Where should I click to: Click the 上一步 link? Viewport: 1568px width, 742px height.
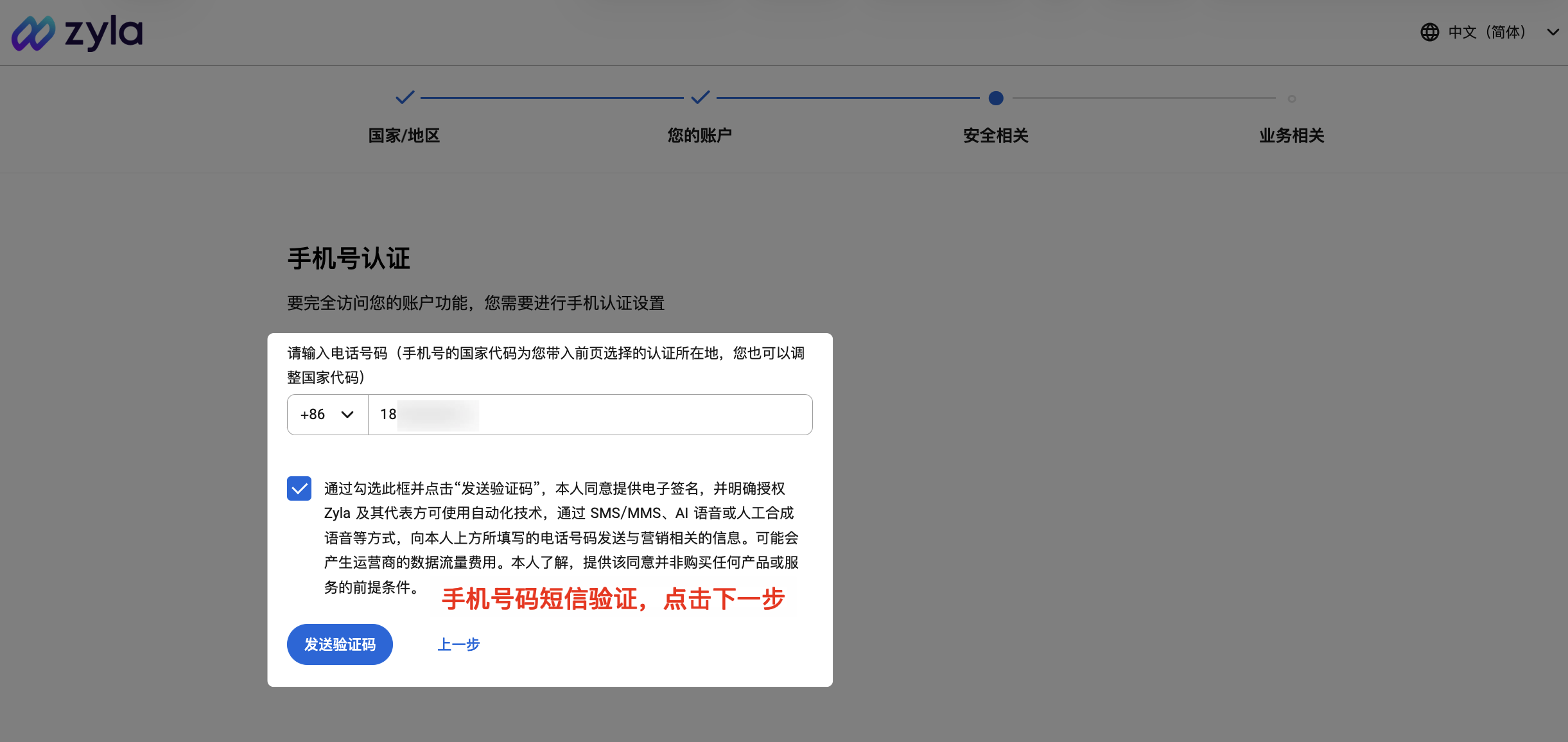(x=458, y=644)
